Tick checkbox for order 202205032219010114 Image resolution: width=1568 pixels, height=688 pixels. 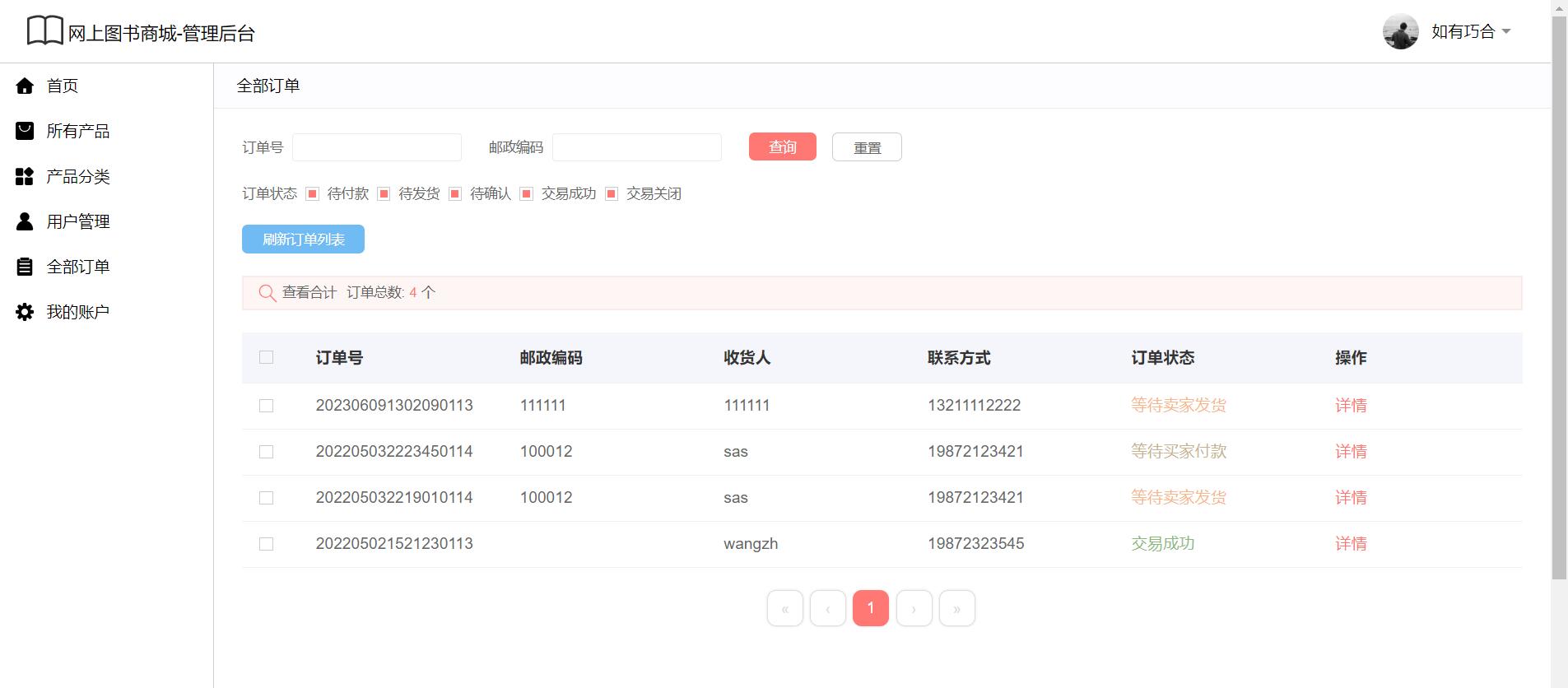pyautogui.click(x=266, y=498)
